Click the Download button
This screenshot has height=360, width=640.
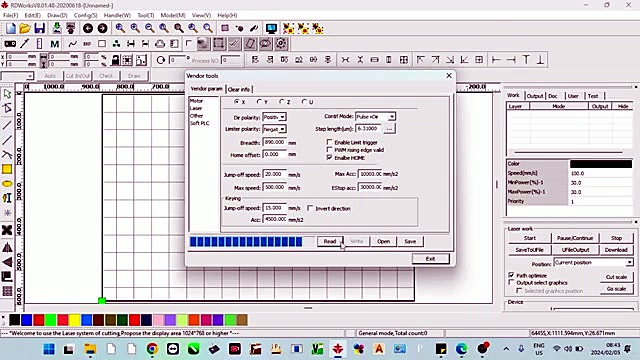point(616,250)
